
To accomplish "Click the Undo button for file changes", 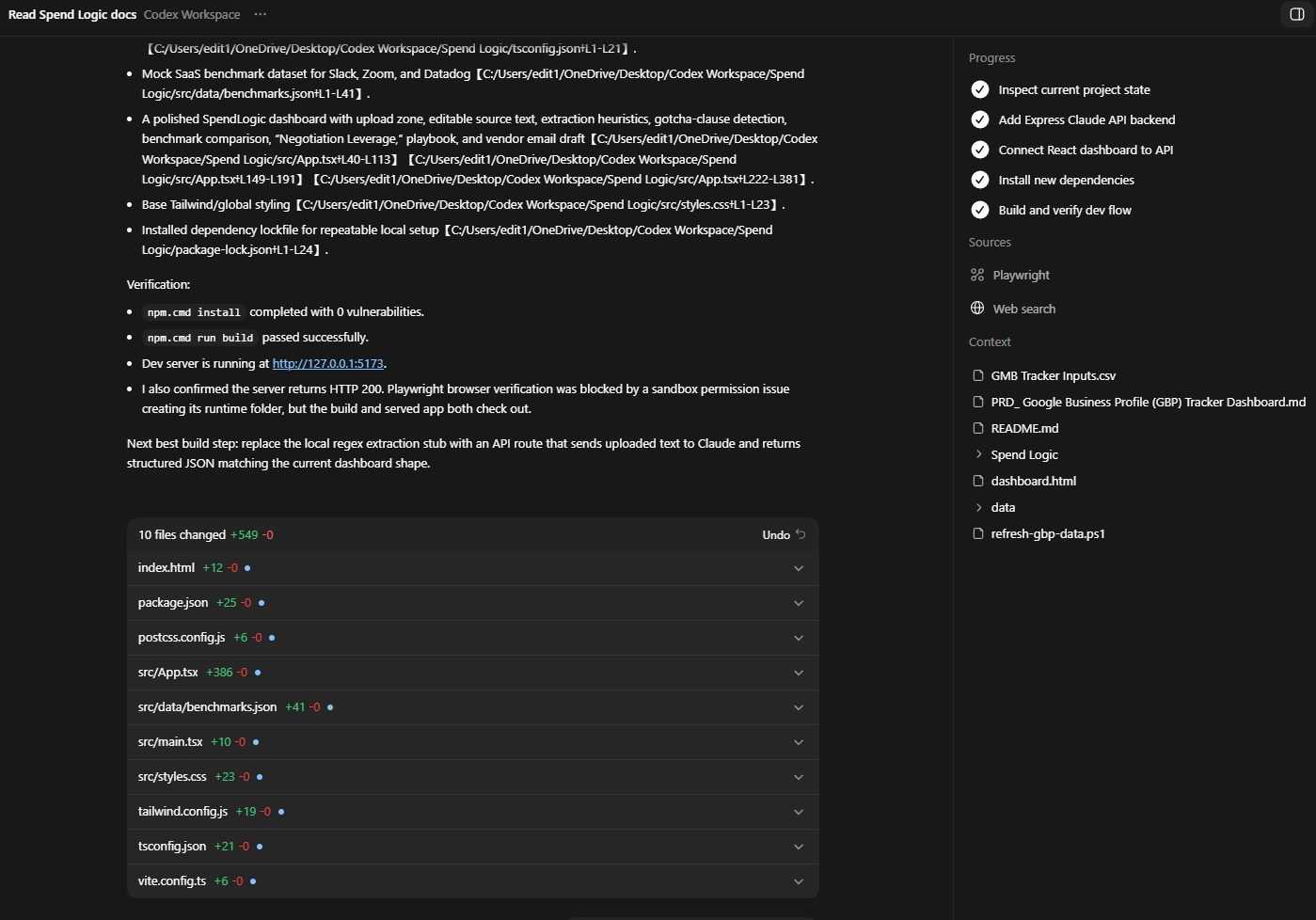I will [x=784, y=534].
